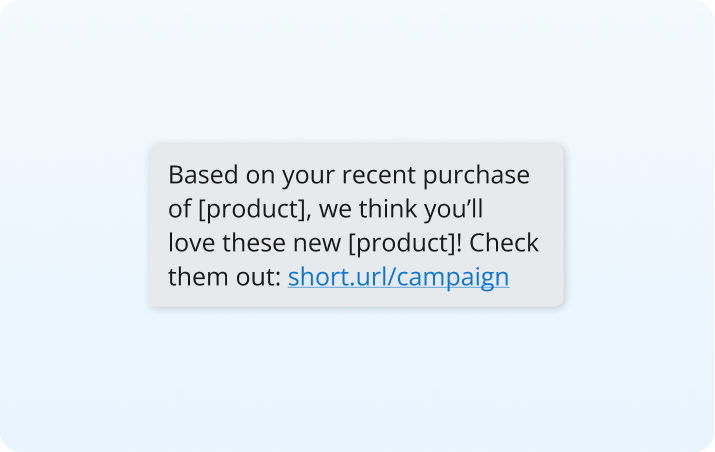Image resolution: width=715 pixels, height=452 pixels.
Task: Open the short.url/campaign link
Action: [398, 277]
